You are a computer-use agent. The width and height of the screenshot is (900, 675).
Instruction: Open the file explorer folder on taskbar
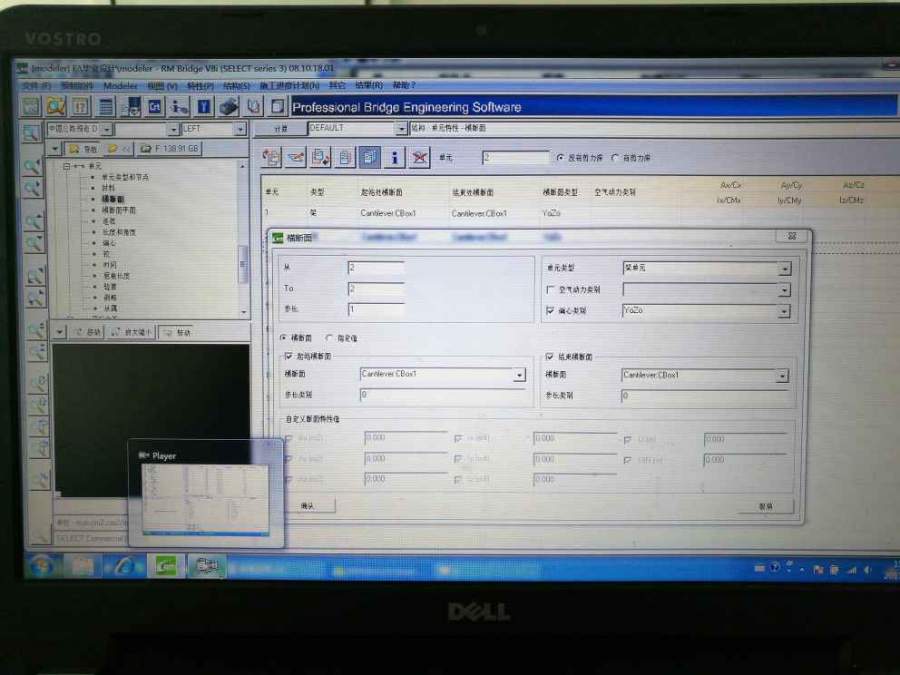(82, 567)
